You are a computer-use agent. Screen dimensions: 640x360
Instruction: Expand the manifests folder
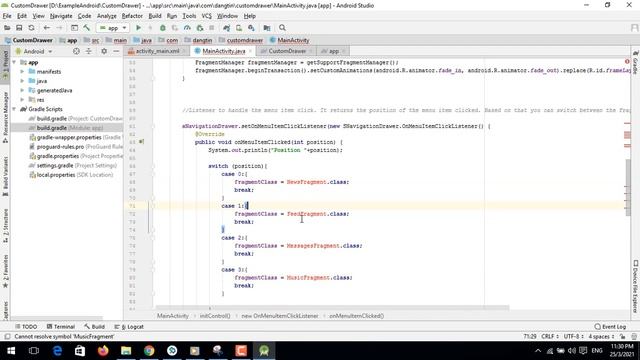[x=22, y=71]
